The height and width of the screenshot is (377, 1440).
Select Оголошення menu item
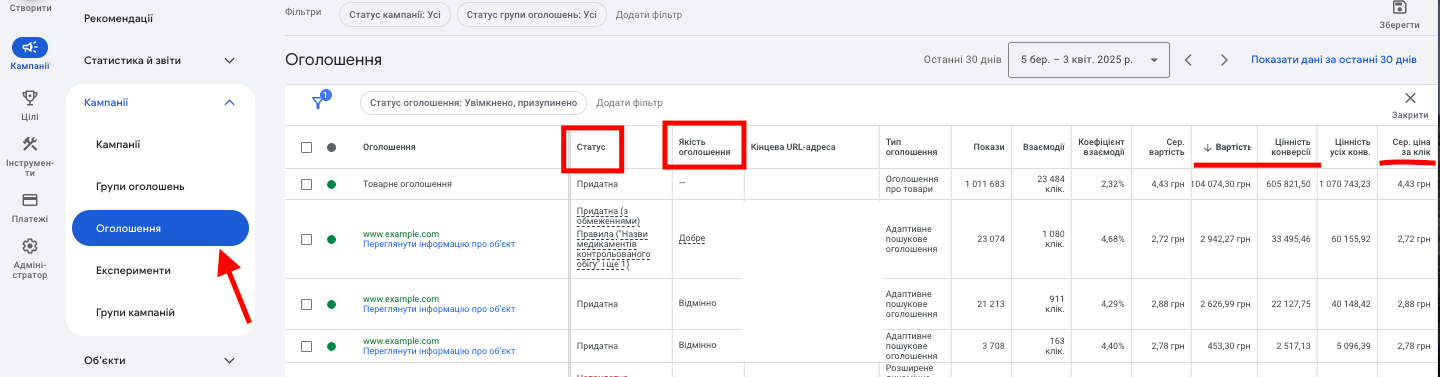coord(160,228)
